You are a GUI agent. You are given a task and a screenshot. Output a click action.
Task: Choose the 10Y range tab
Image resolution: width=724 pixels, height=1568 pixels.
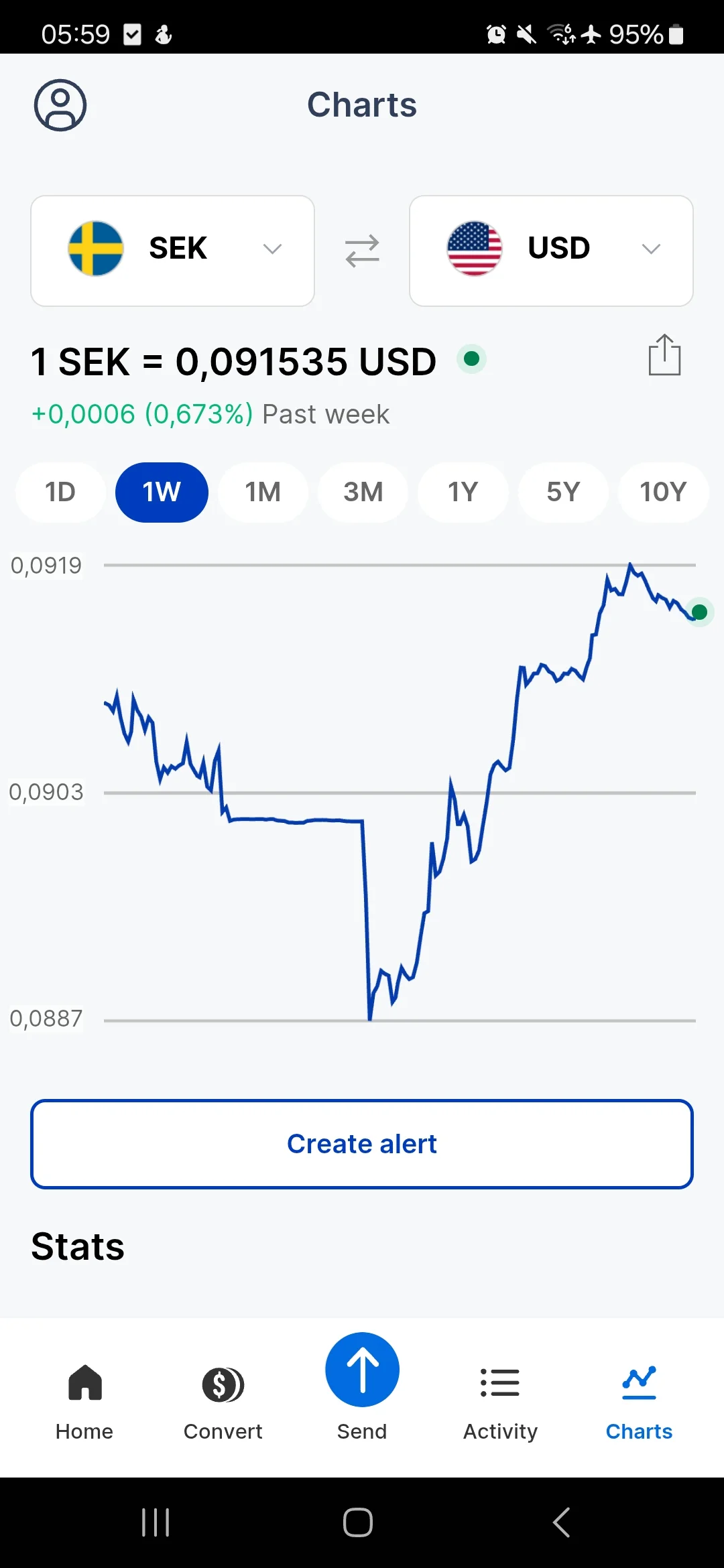click(663, 493)
